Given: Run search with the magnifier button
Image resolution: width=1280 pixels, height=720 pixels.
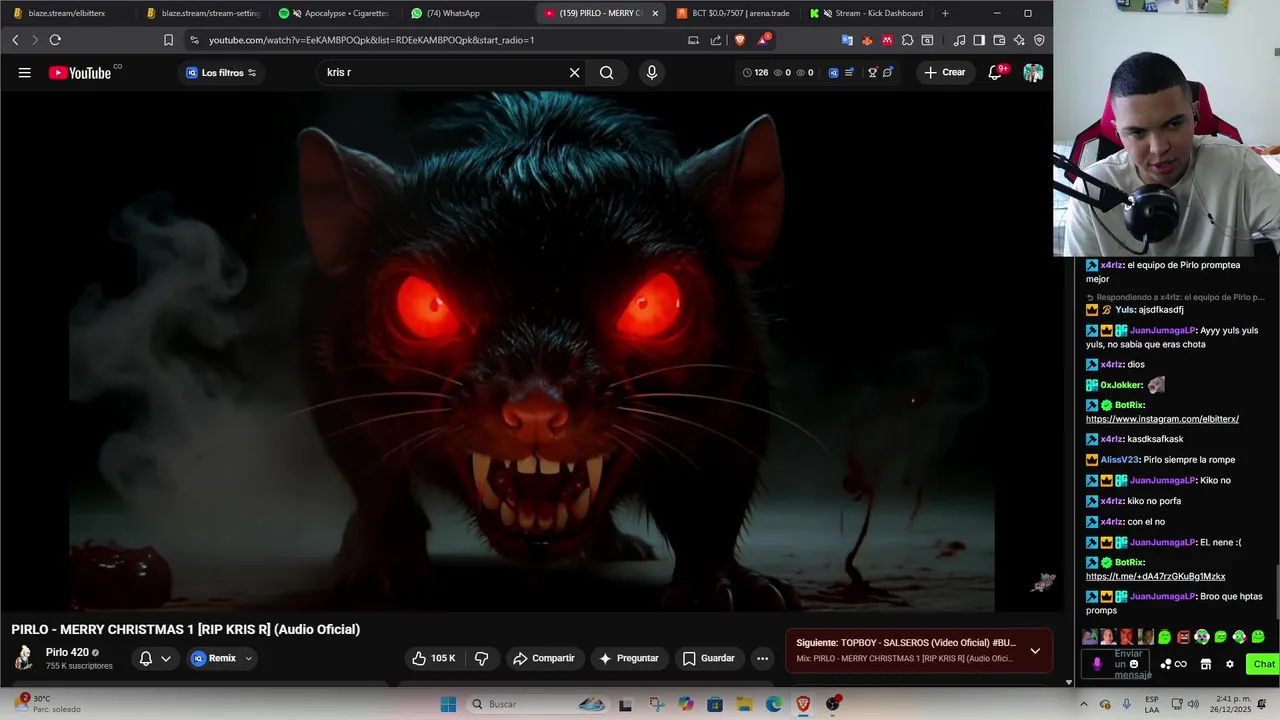Looking at the screenshot, I should pos(606,72).
